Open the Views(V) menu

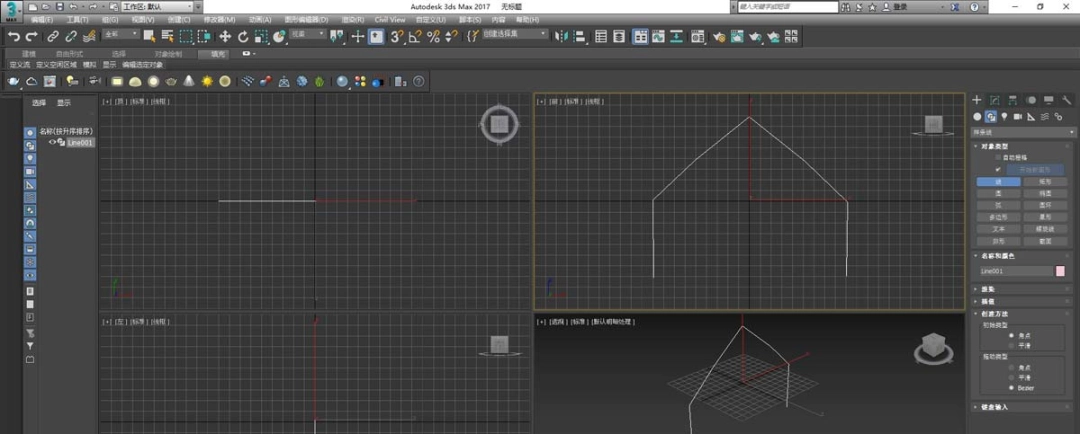[x=143, y=20]
